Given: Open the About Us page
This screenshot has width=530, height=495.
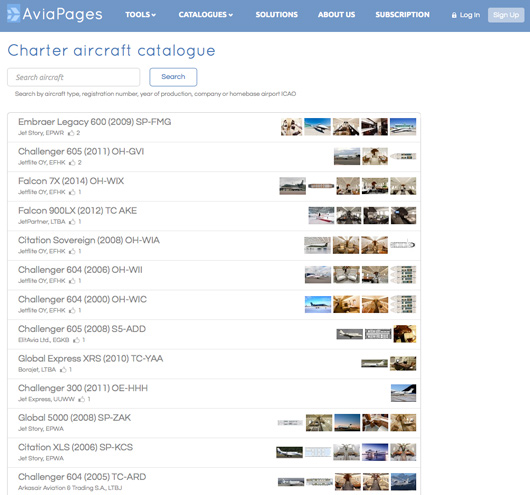Looking at the screenshot, I should (x=336, y=15).
